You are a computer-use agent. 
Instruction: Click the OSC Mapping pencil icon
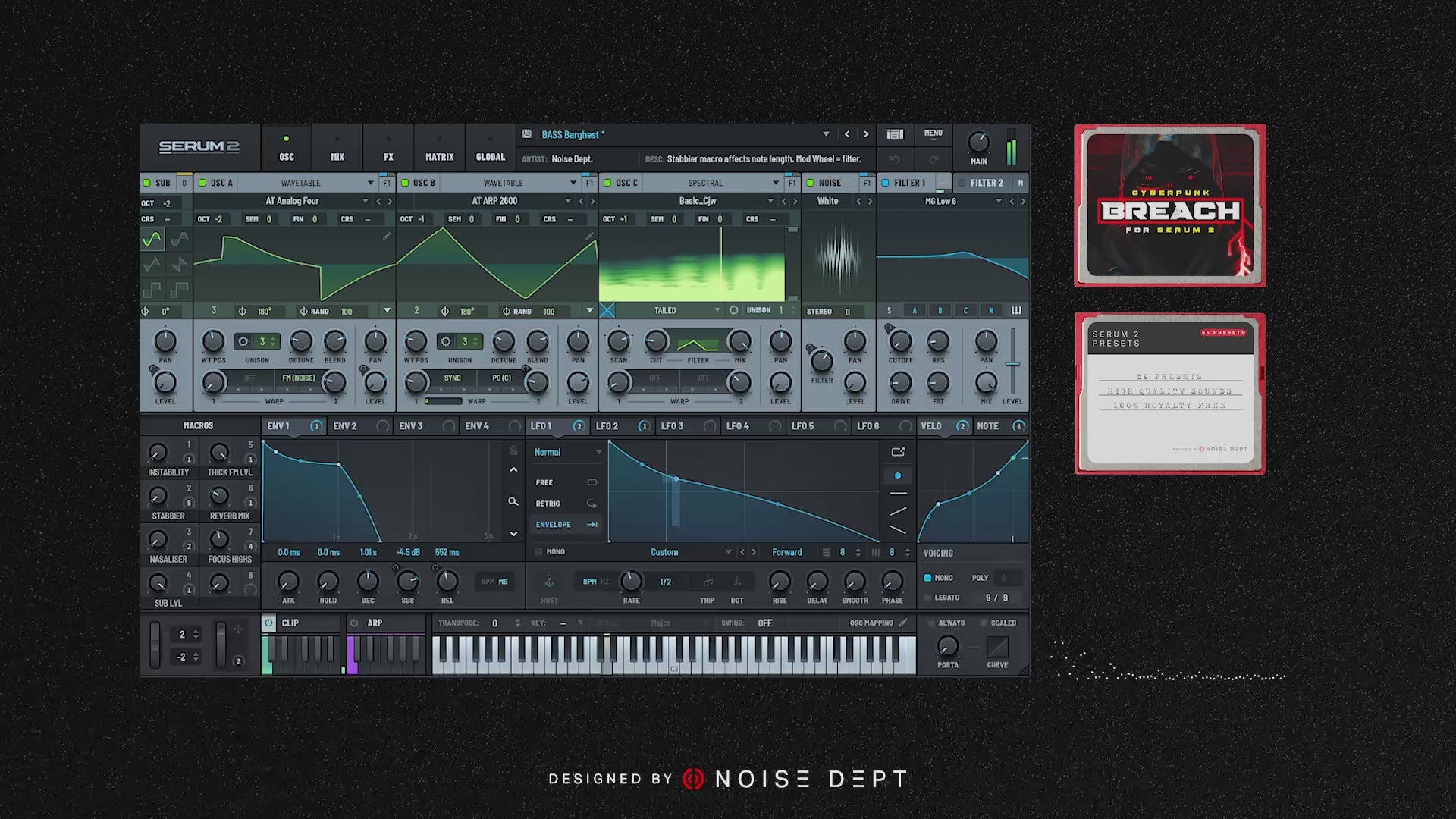pyautogui.click(x=903, y=623)
